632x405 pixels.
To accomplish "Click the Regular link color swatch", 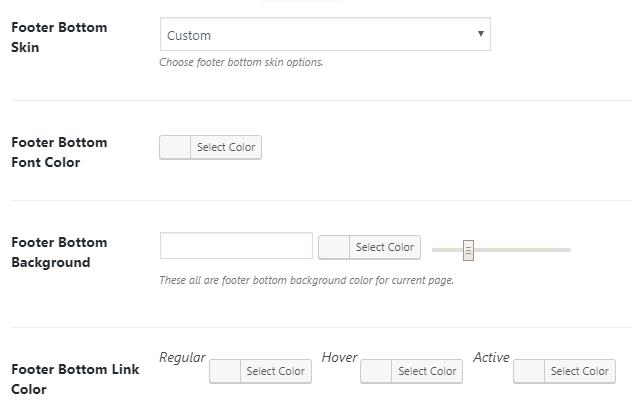I will (225, 372).
